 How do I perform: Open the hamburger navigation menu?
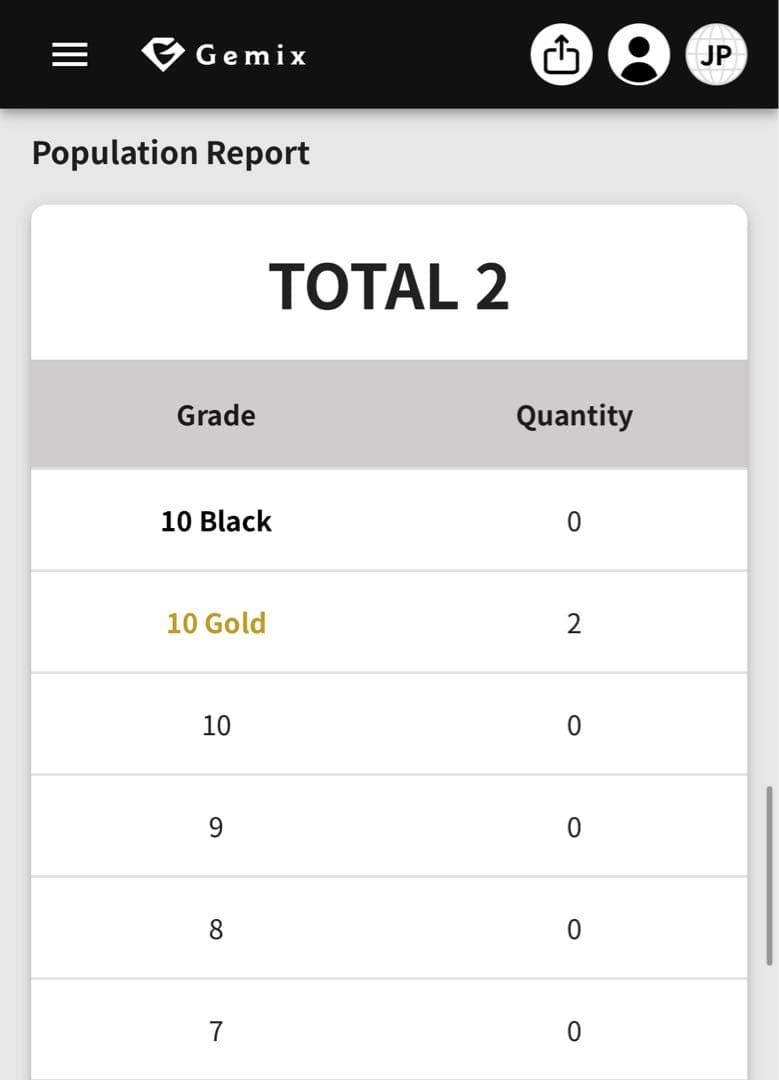point(70,55)
